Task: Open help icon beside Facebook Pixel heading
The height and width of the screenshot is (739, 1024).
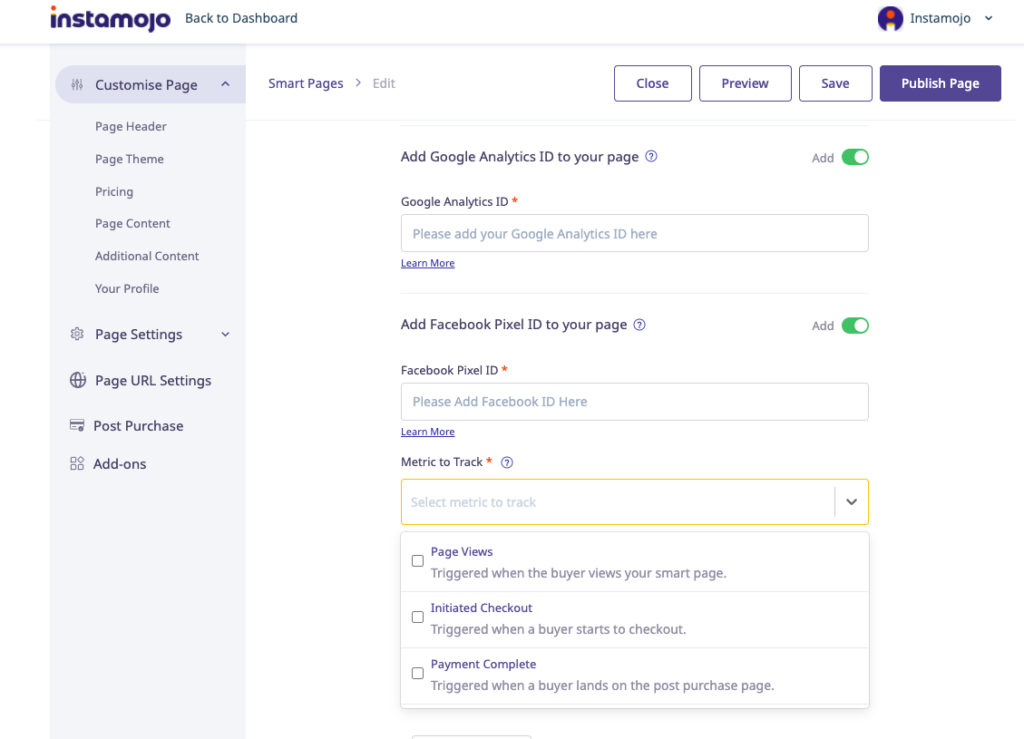Action: tap(640, 325)
